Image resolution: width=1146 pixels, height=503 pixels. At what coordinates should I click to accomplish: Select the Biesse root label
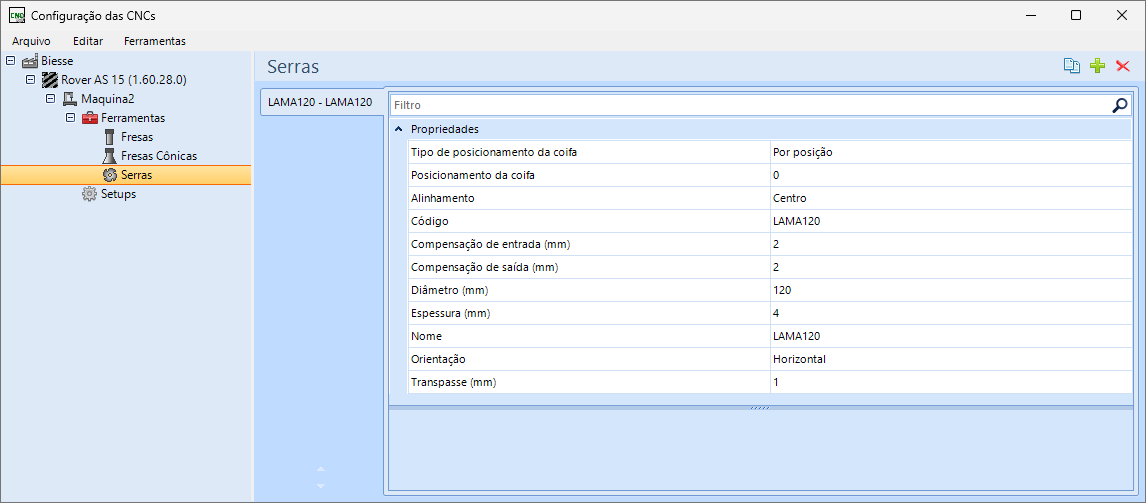tap(57, 61)
